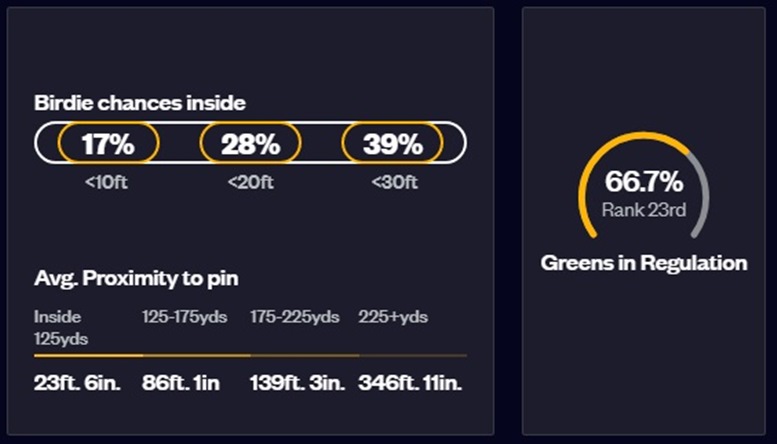Select the 28% birdie chance pill
Screen dimensions: 777x444
pos(250,144)
